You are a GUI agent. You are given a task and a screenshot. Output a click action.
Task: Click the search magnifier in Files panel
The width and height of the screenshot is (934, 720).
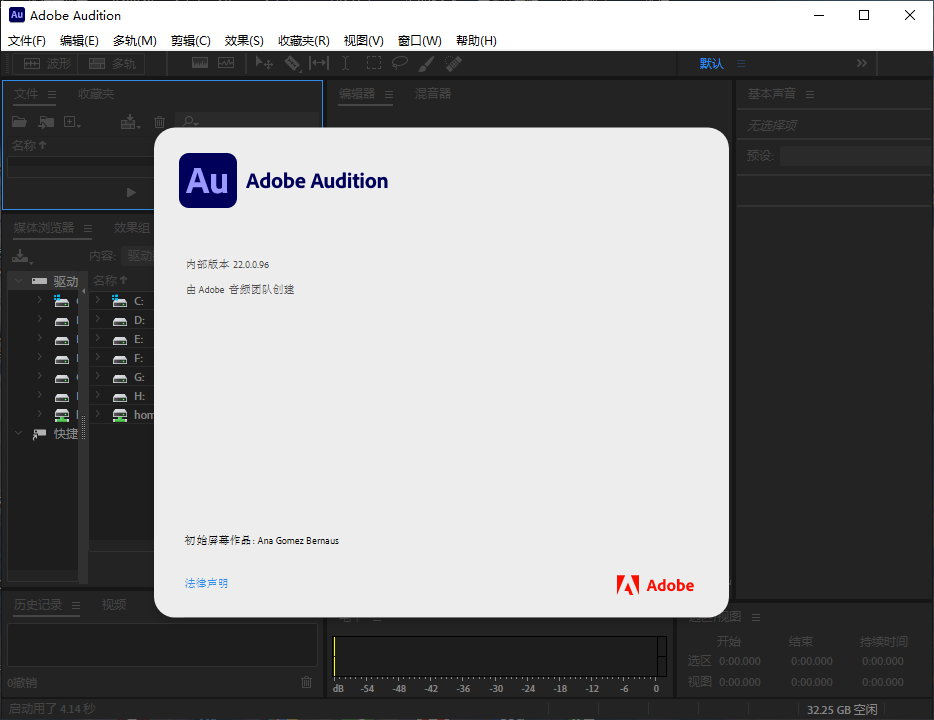(190, 121)
